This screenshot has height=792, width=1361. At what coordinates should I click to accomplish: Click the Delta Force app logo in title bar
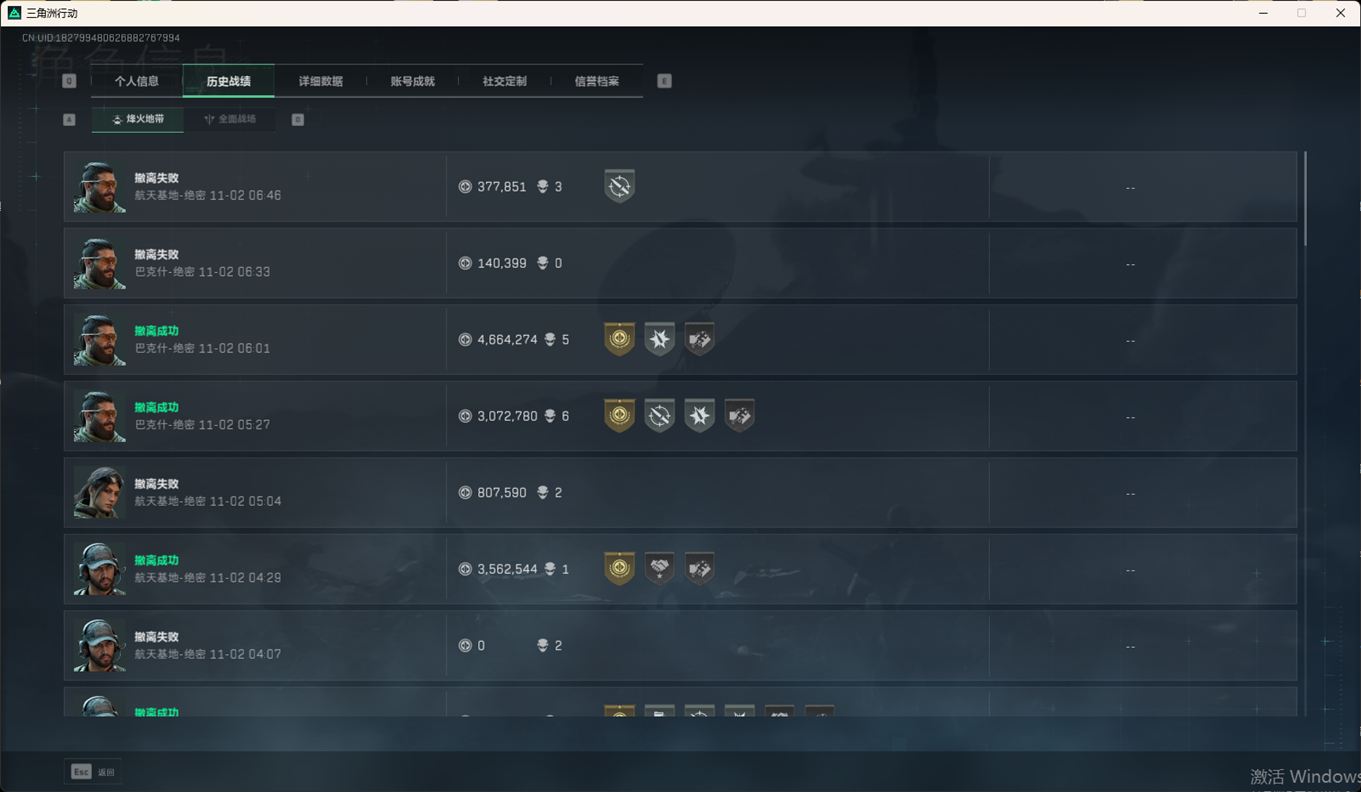pos(14,13)
